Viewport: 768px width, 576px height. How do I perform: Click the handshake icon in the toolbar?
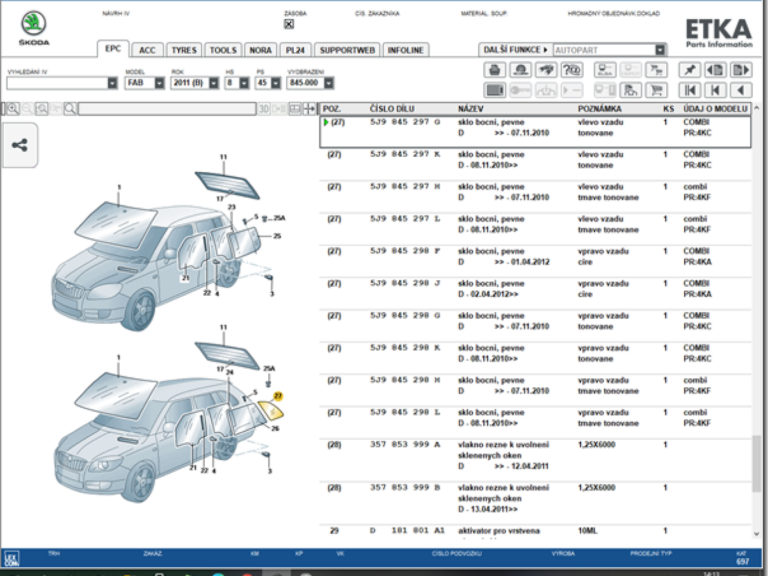[x=546, y=70]
